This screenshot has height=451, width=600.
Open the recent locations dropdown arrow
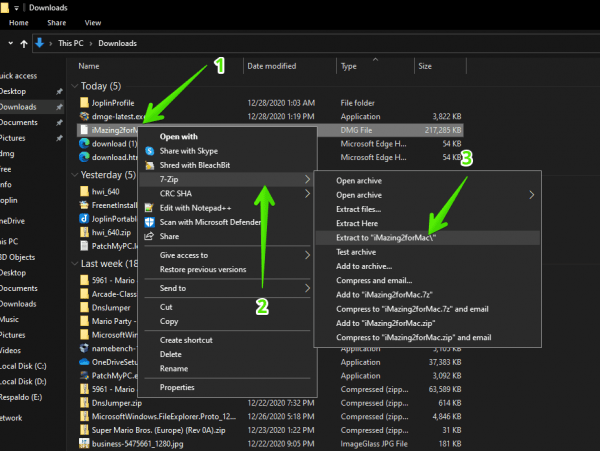pyautogui.click(x=11, y=43)
